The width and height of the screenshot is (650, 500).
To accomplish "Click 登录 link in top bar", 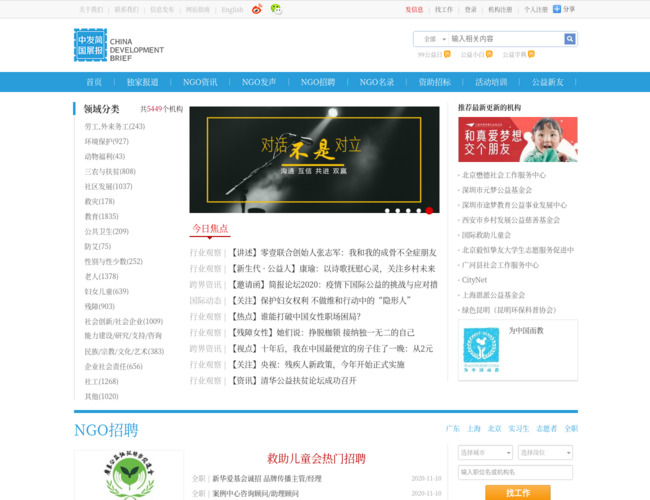I will [x=471, y=10].
